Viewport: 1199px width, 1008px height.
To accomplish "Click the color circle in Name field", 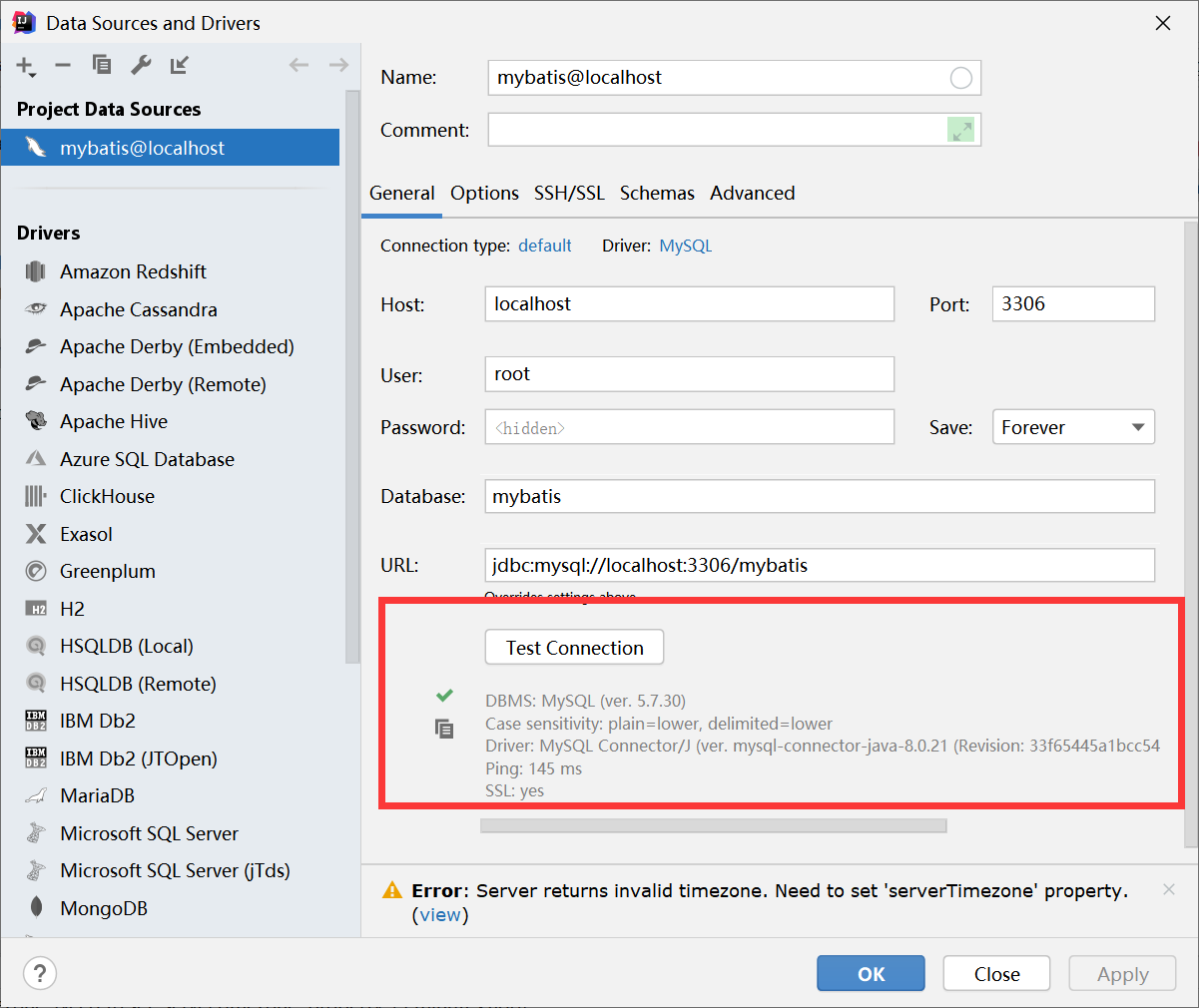I will point(961,78).
